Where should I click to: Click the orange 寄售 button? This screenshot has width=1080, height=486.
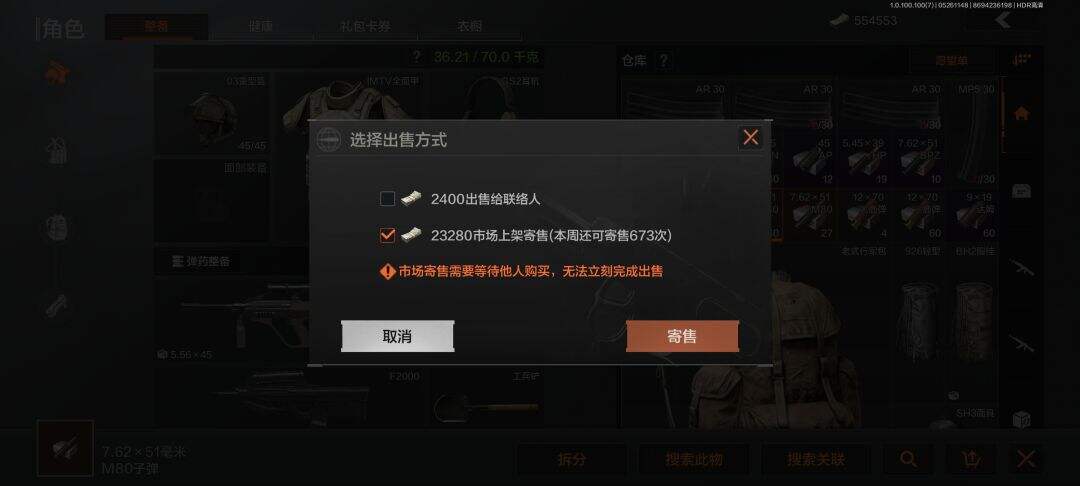pos(682,336)
